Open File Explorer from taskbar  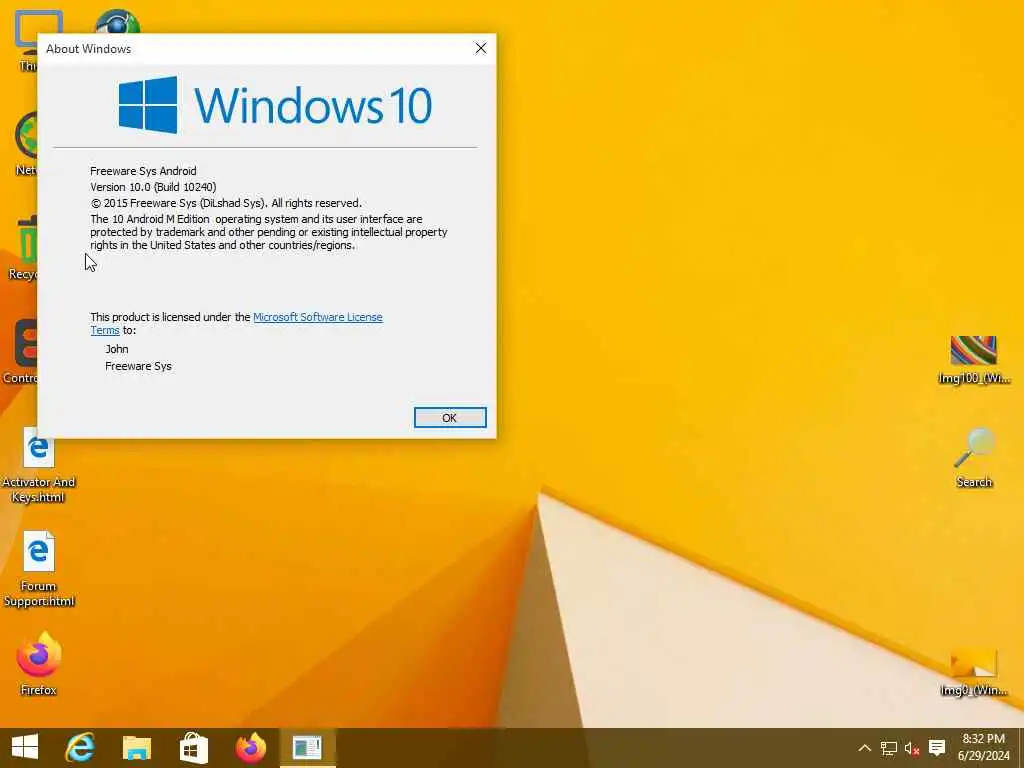137,748
